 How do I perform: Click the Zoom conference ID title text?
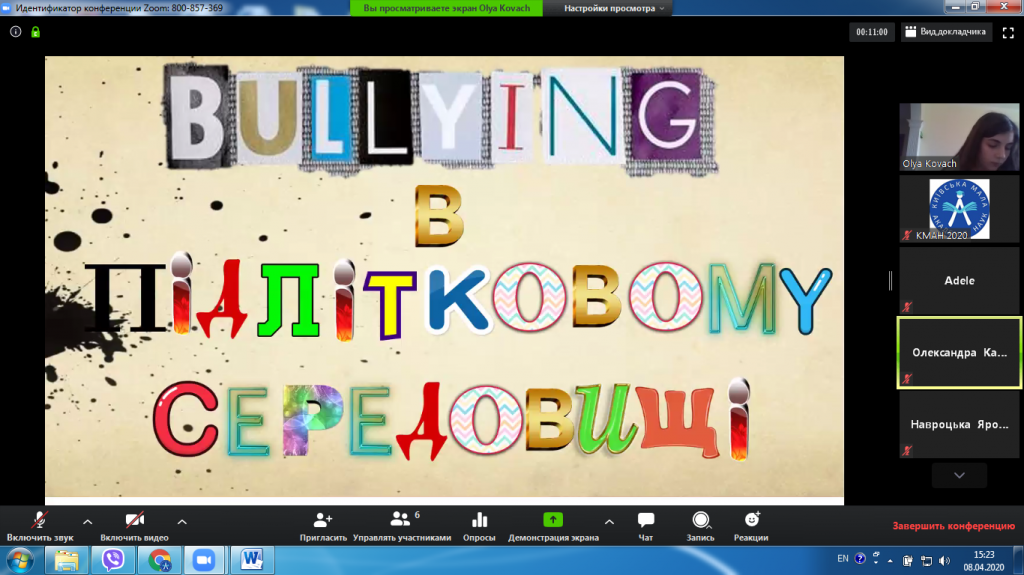[119, 8]
